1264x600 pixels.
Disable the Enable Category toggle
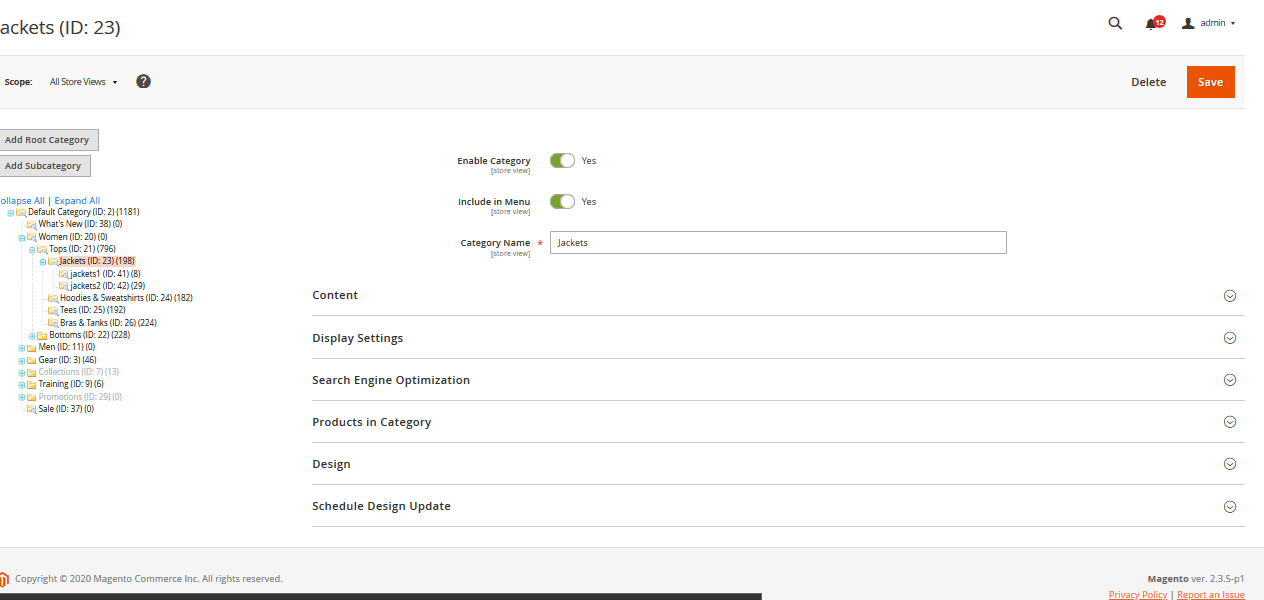click(562, 160)
